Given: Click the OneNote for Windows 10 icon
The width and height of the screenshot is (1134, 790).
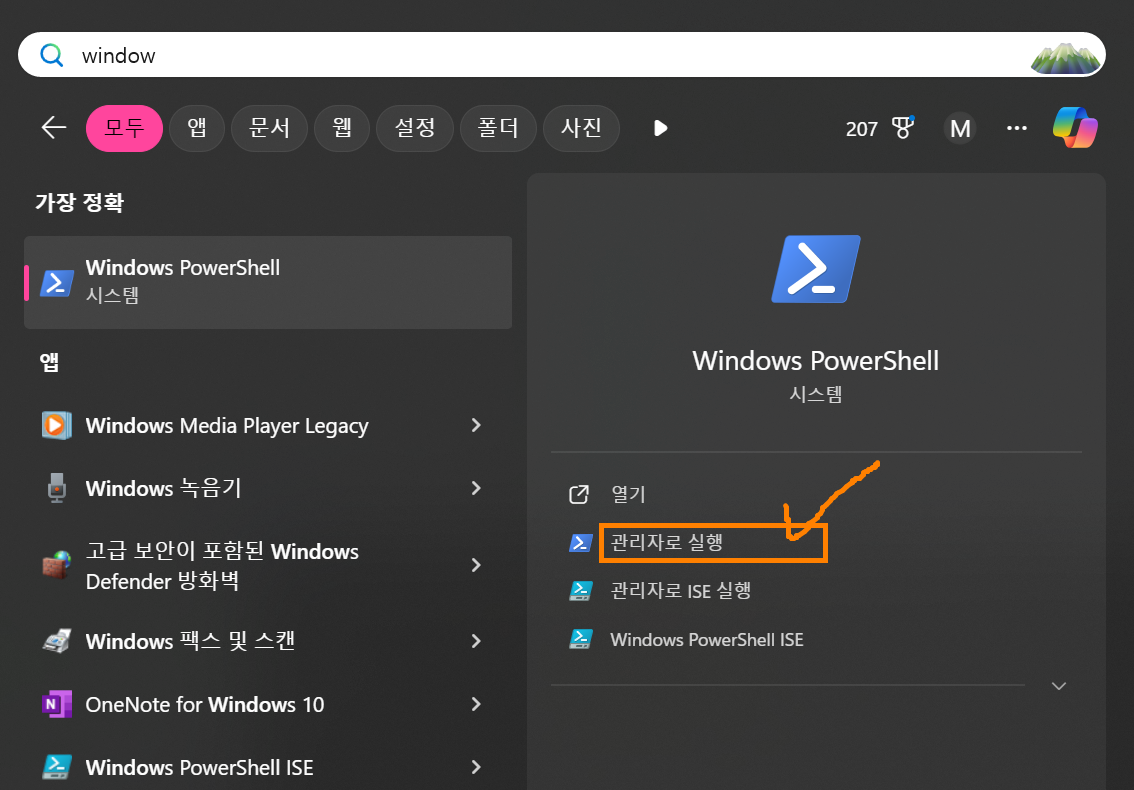Looking at the screenshot, I should coord(56,704).
